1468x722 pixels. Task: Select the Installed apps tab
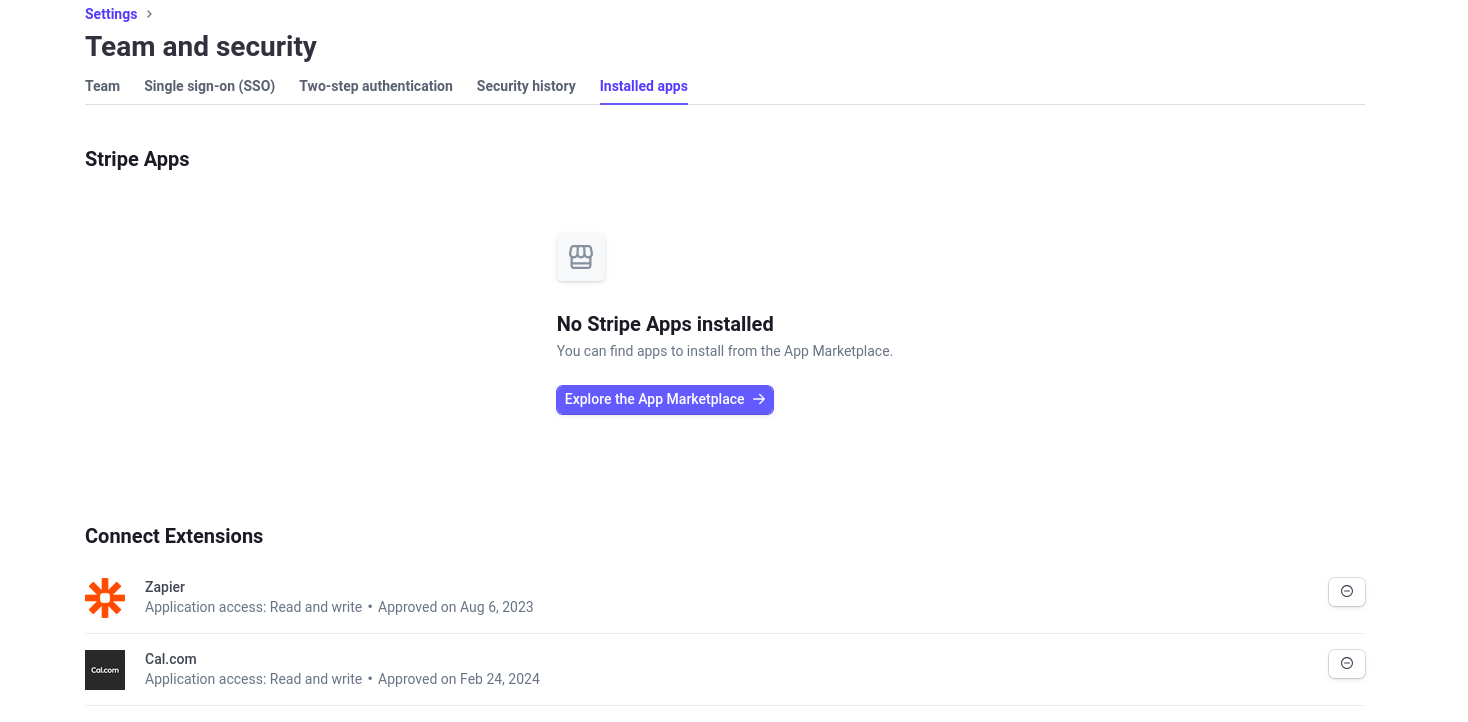tap(644, 87)
